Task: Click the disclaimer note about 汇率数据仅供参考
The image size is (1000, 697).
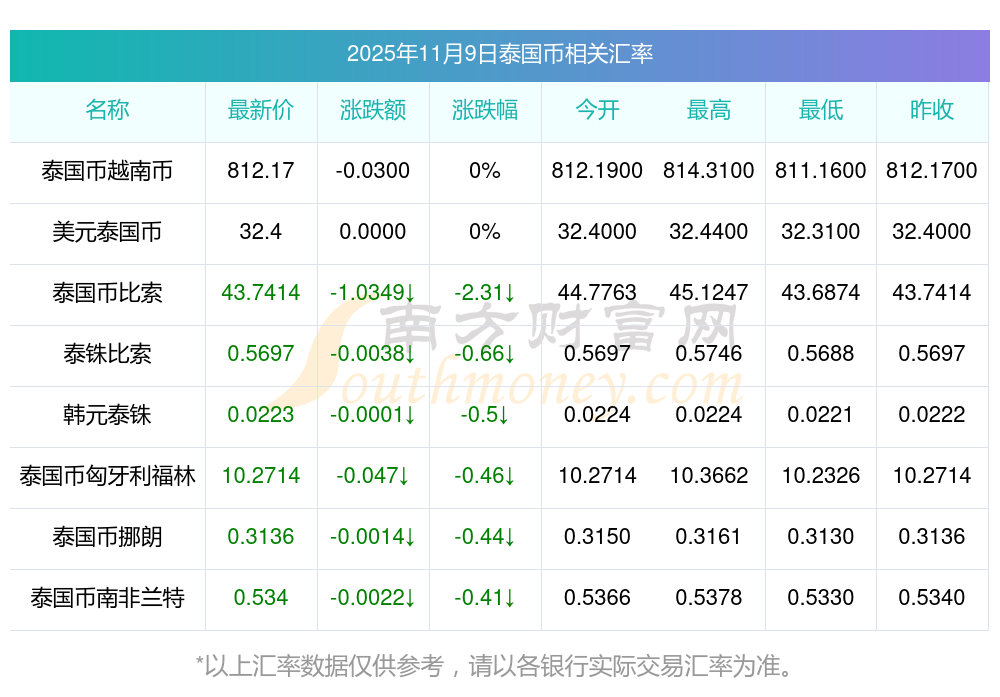Action: (495, 666)
